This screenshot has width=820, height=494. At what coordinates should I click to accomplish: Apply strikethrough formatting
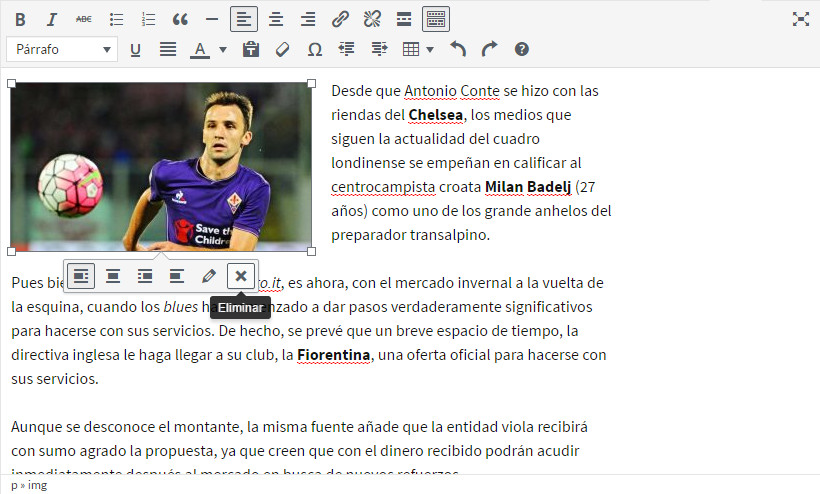pos(84,20)
